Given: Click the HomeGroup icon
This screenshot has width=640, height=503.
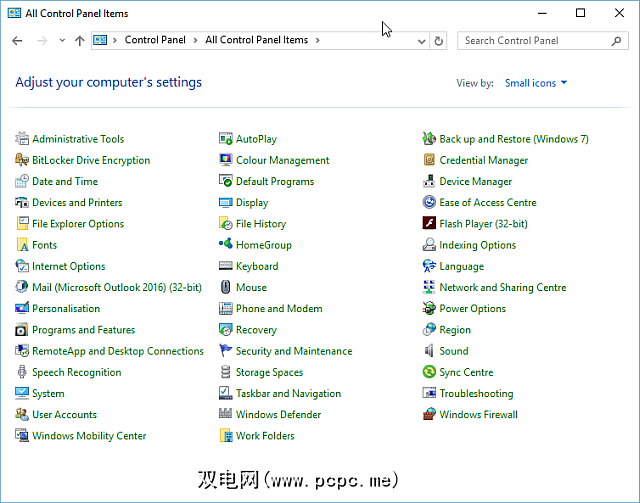Looking at the screenshot, I should 226,245.
